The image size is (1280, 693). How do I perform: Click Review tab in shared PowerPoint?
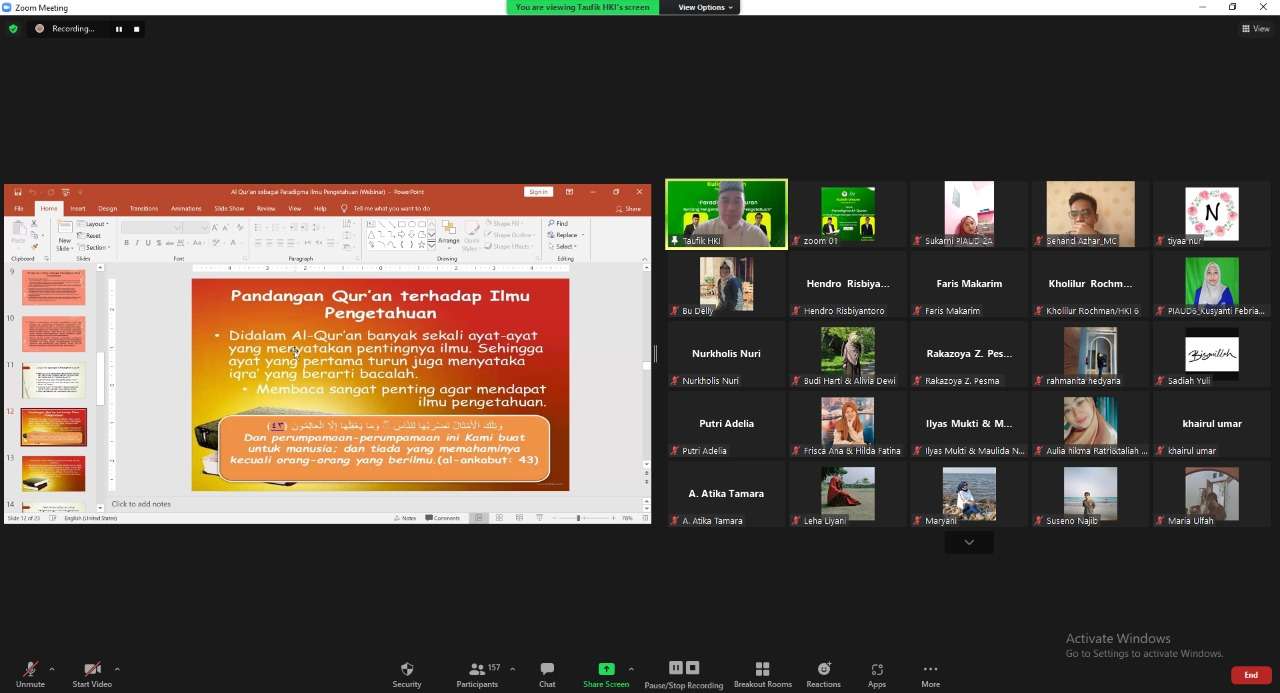pos(265,209)
